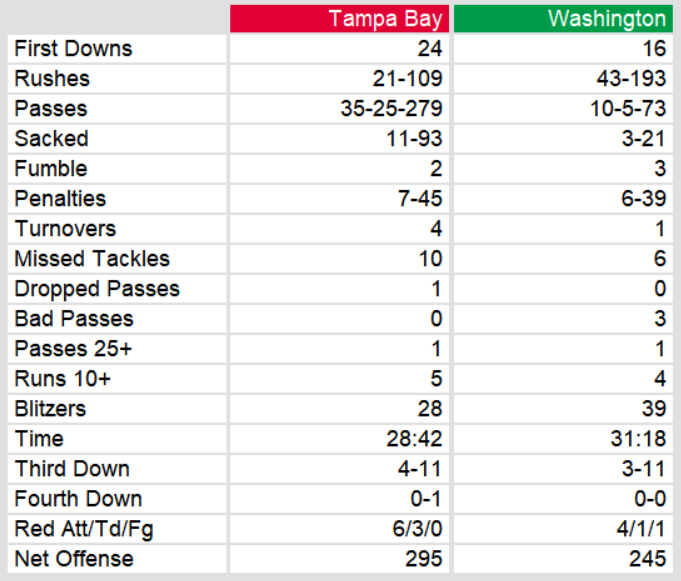The image size is (681, 581).
Task: Select the First Downs row label
Action: (x=73, y=49)
